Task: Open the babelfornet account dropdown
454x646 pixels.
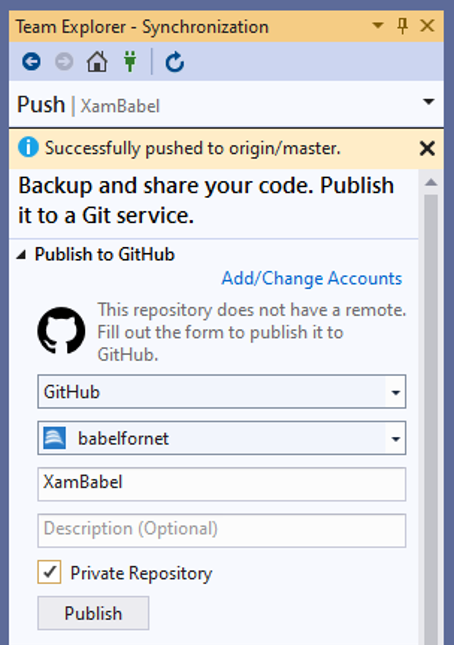Action: click(222, 438)
